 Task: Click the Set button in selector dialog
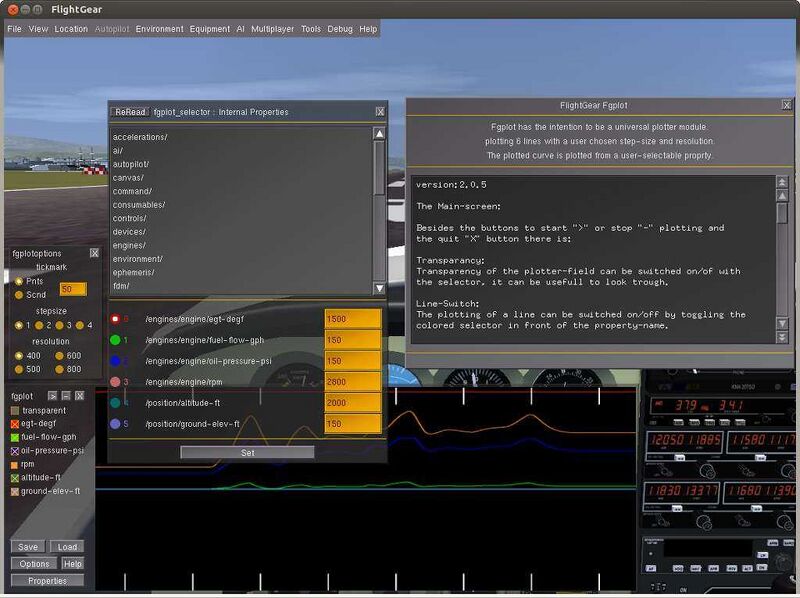click(x=247, y=453)
